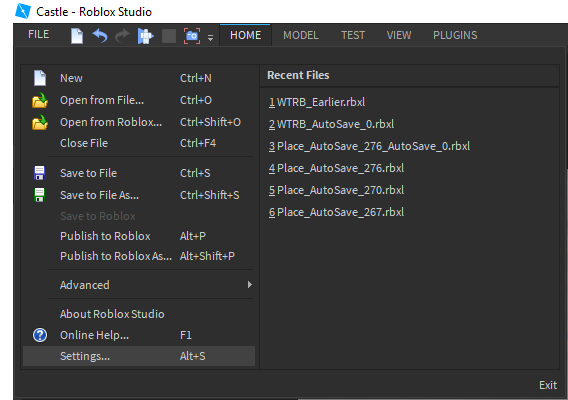Select Online Help menu entry
The height and width of the screenshot is (400, 568).
[139, 335]
